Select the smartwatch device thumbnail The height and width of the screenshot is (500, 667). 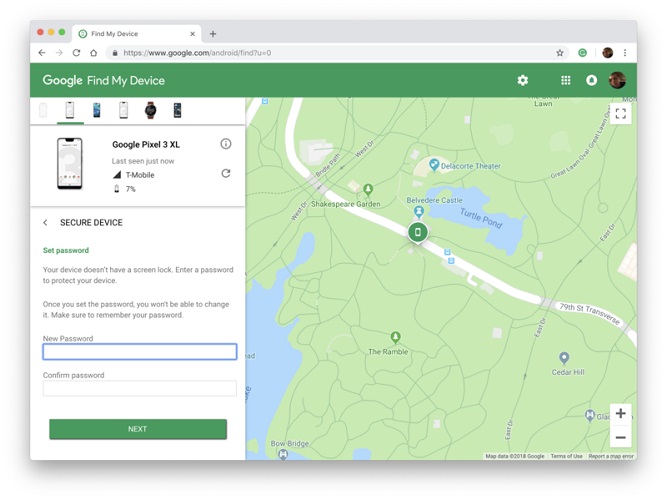coord(150,110)
